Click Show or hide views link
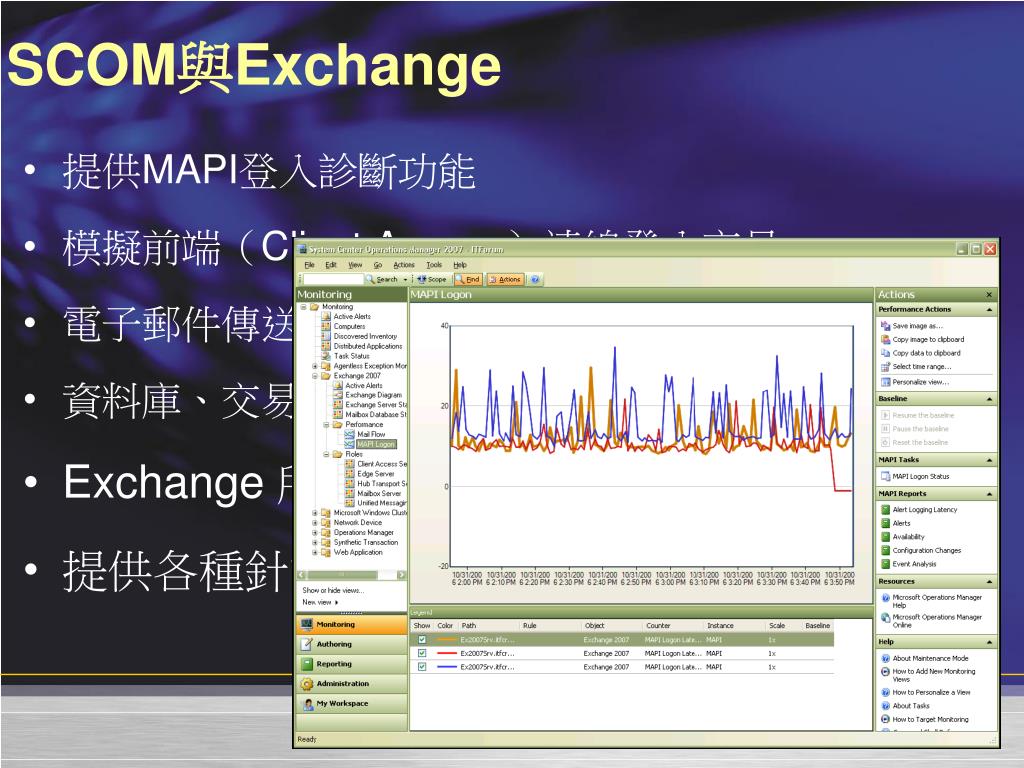 (333, 590)
